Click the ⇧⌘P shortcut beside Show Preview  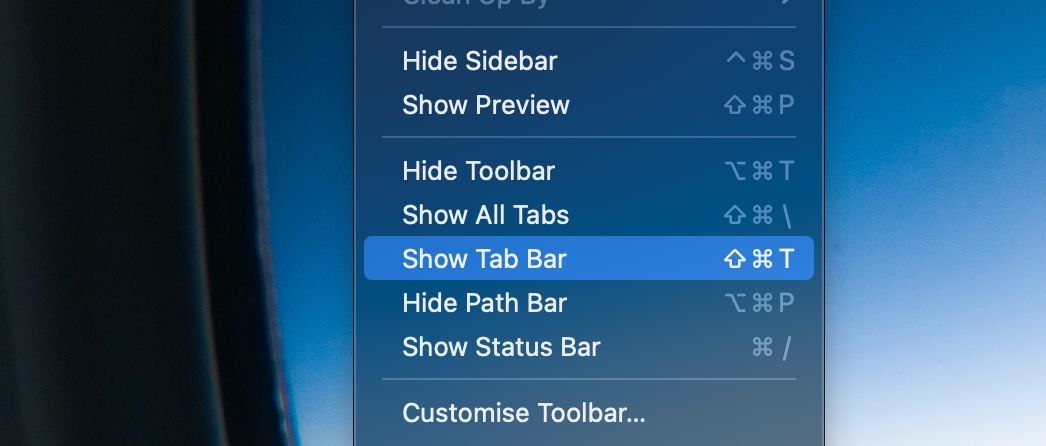point(759,105)
